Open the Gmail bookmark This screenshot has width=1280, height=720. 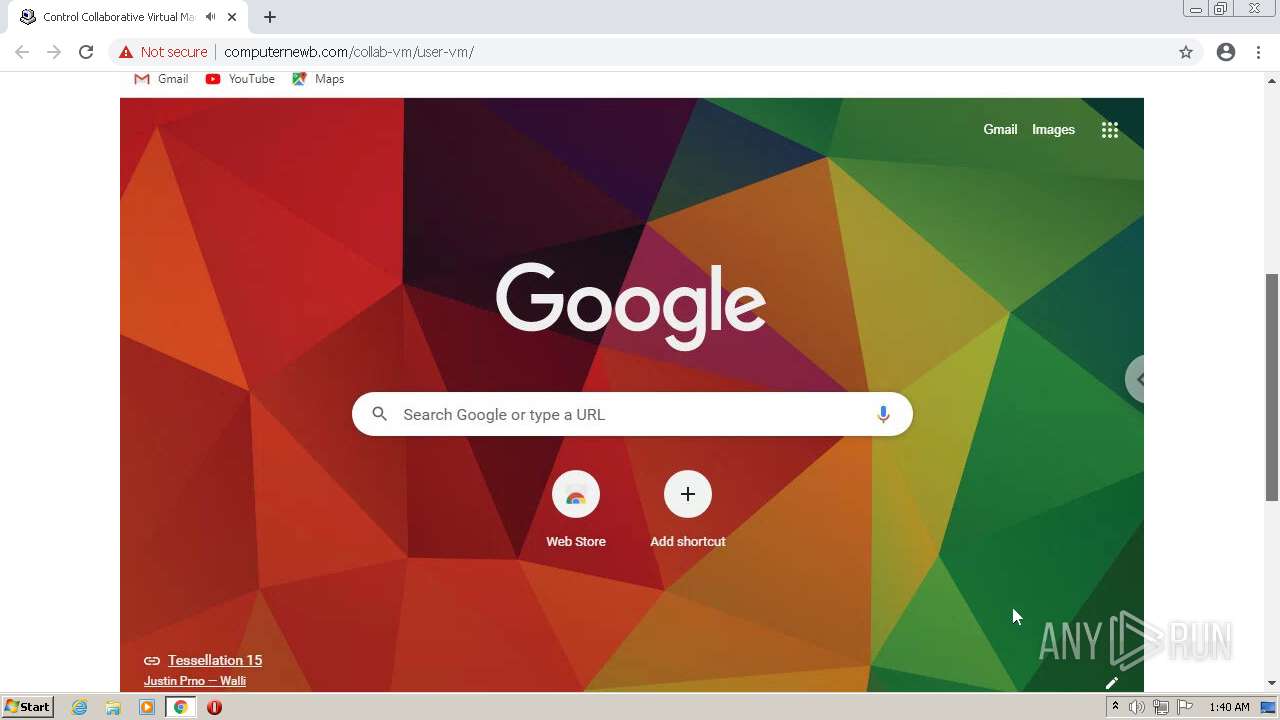coord(161,79)
